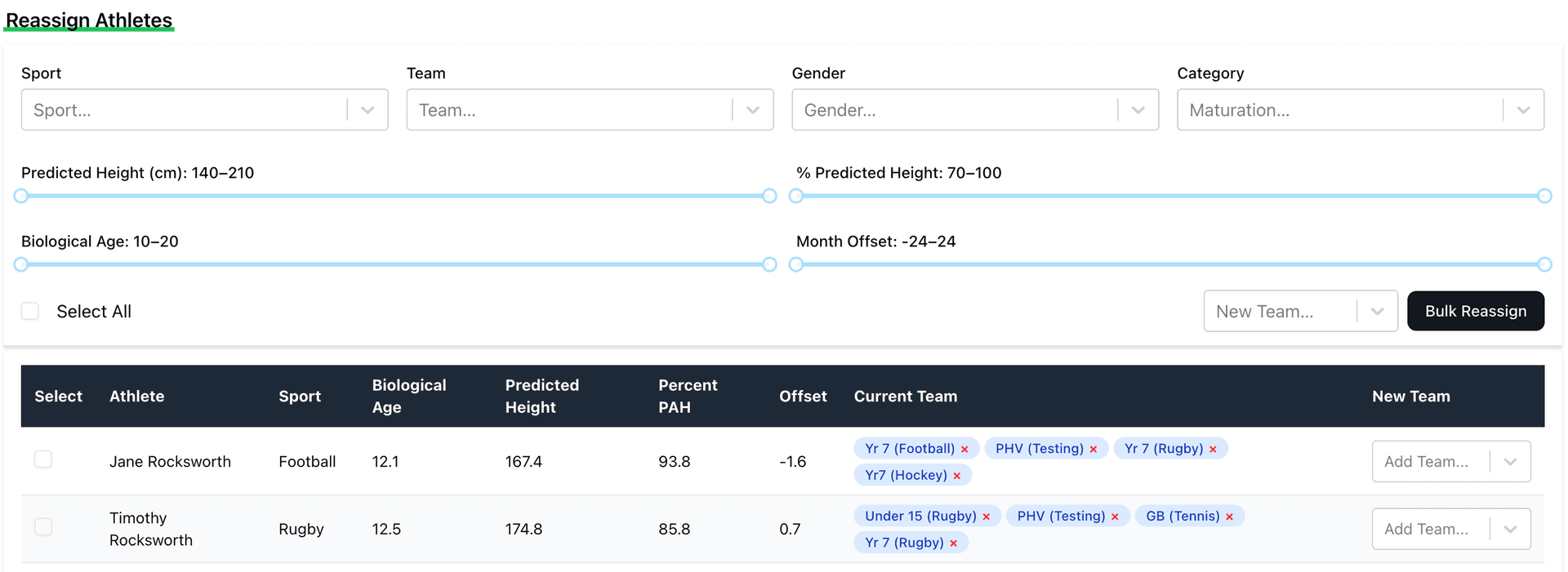Image resolution: width=1568 pixels, height=572 pixels.
Task: Click the Predicted Height slider's right handle
Action: [769, 196]
